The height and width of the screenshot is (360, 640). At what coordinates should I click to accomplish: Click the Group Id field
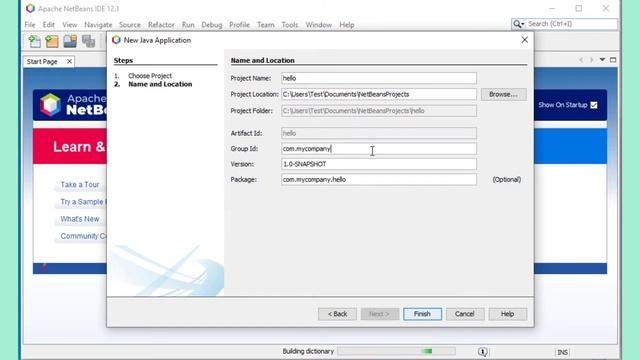[x=378, y=149]
